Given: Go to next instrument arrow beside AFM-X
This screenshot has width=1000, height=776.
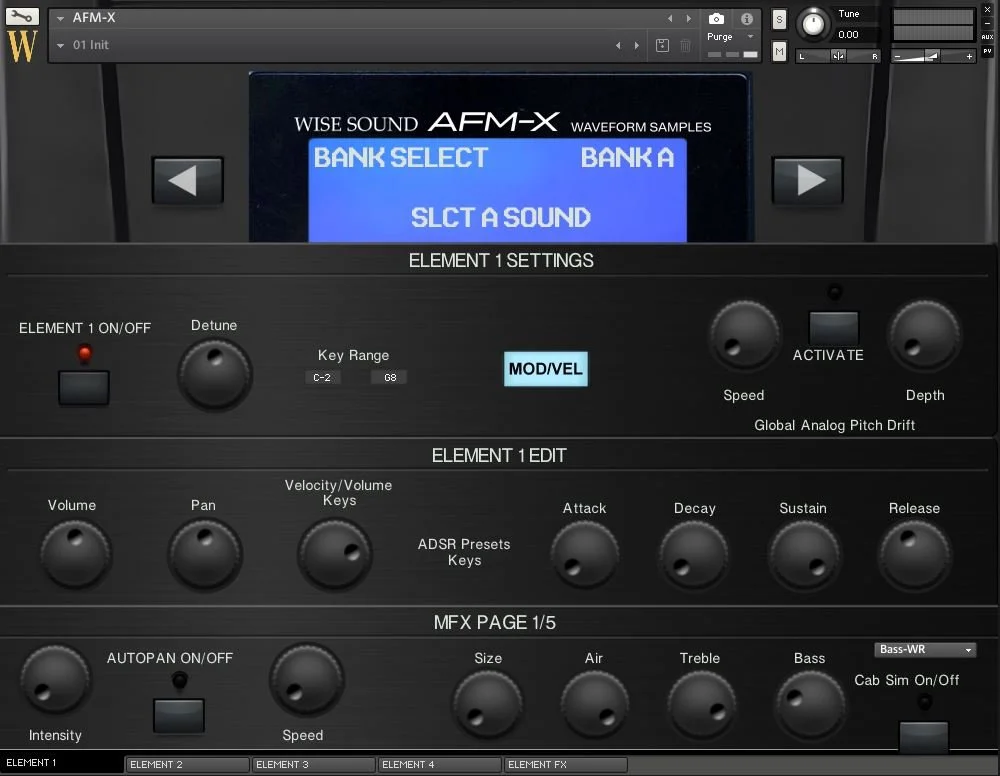Looking at the screenshot, I should [x=689, y=18].
